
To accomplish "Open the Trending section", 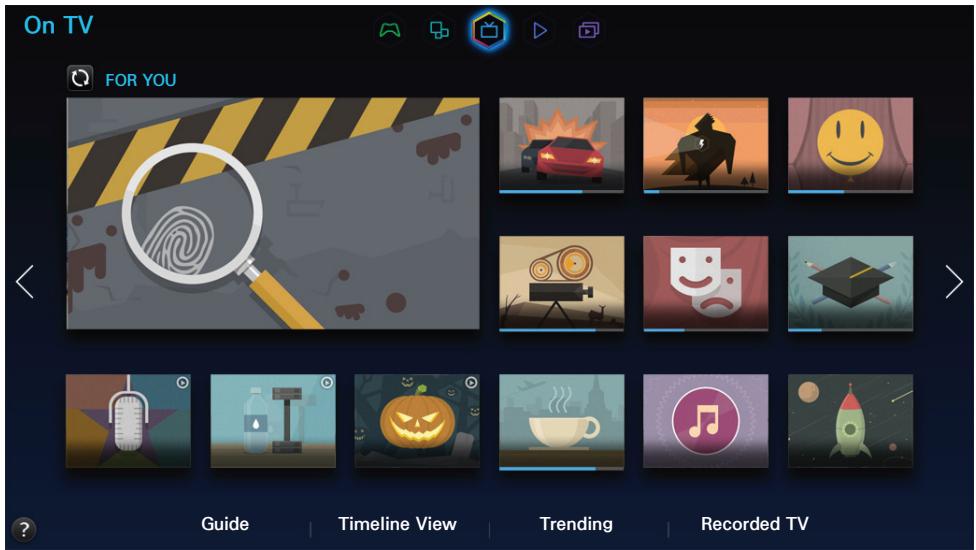I will (x=576, y=524).
